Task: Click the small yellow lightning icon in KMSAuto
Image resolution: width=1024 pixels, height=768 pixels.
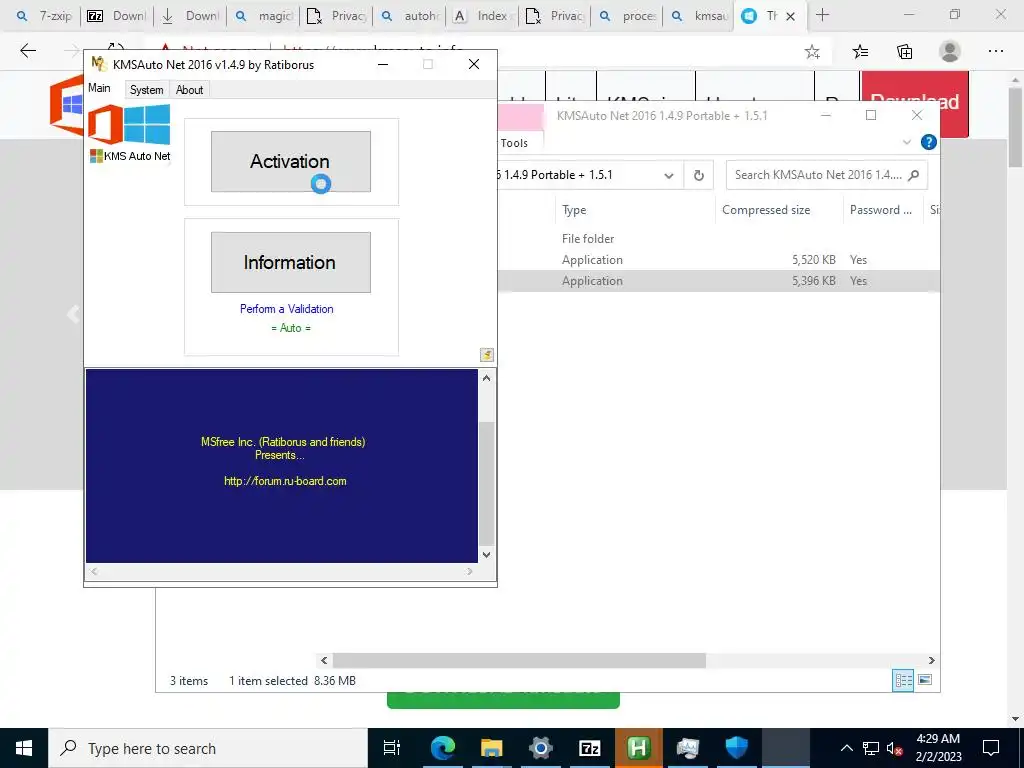Action: (x=487, y=355)
